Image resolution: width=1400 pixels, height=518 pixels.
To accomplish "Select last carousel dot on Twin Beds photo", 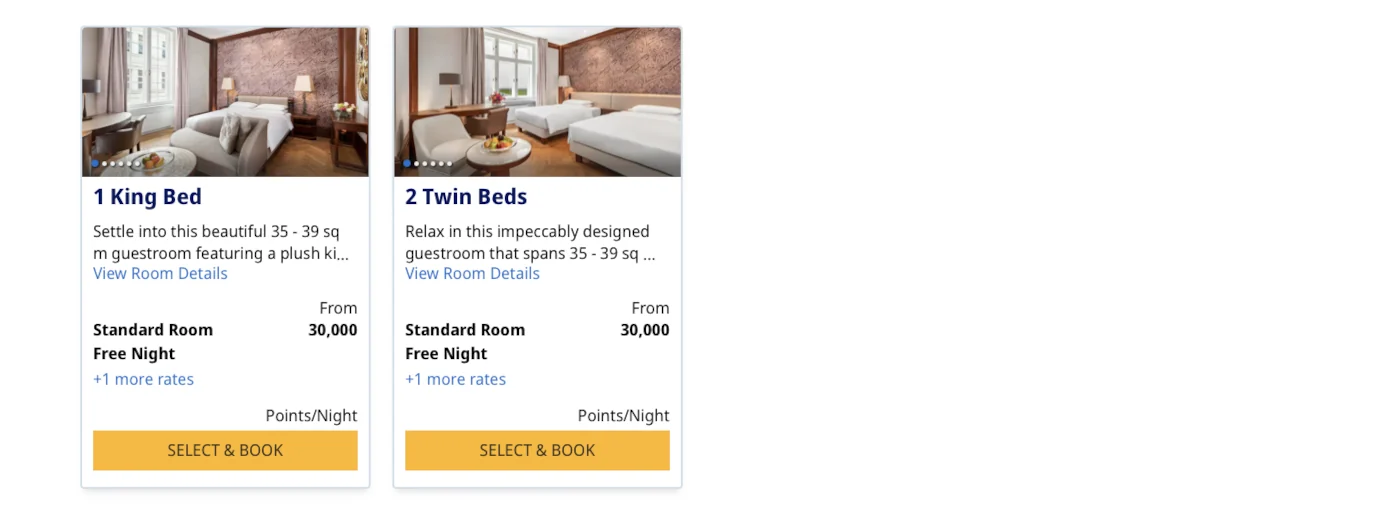I will click(449, 164).
